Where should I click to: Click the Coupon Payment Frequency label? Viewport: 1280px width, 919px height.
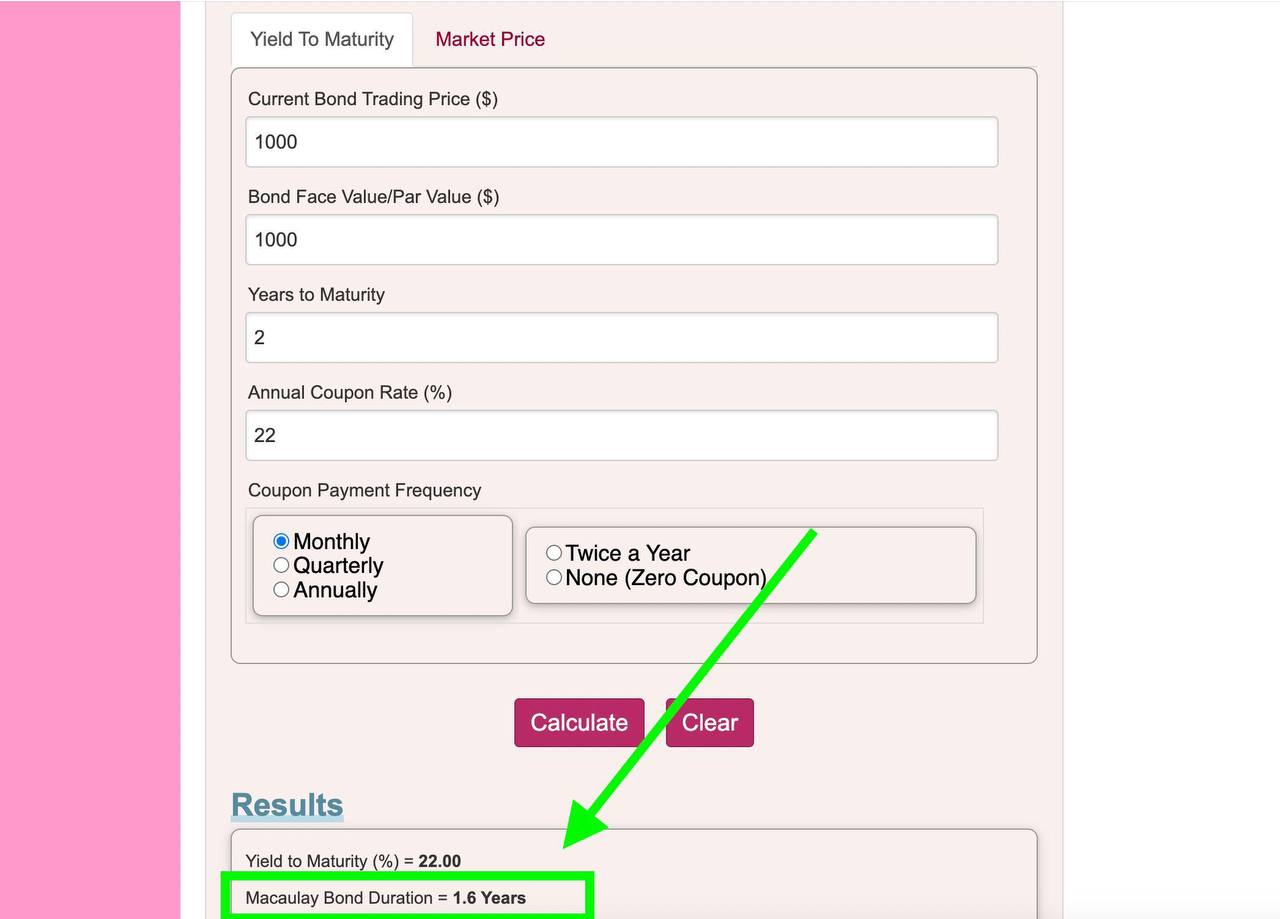[364, 490]
